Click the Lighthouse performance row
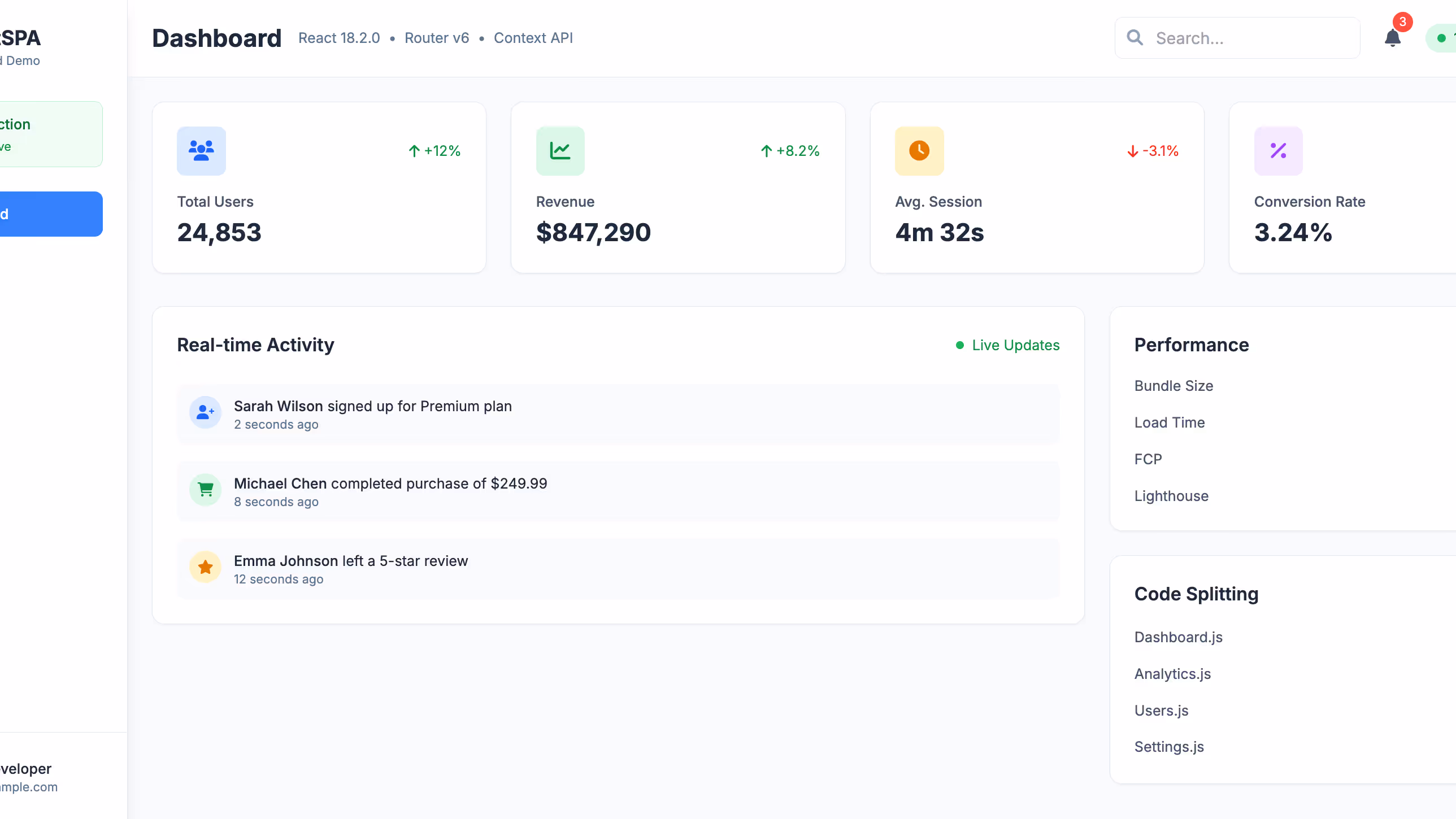Screen dimensions: 1456x819 (1171, 496)
